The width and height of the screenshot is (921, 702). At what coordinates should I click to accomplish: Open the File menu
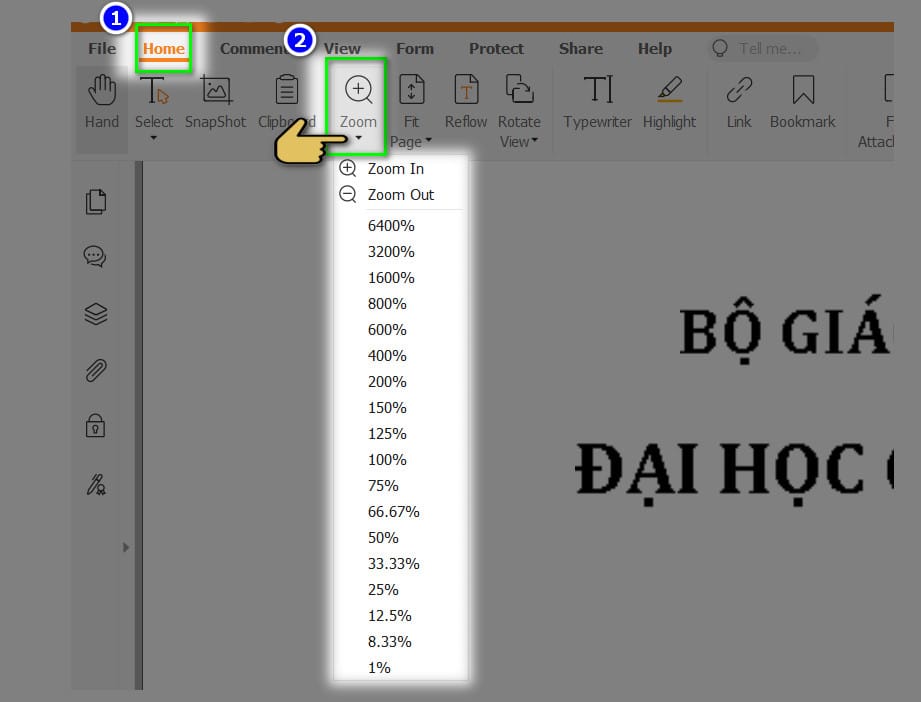pyautogui.click(x=102, y=48)
